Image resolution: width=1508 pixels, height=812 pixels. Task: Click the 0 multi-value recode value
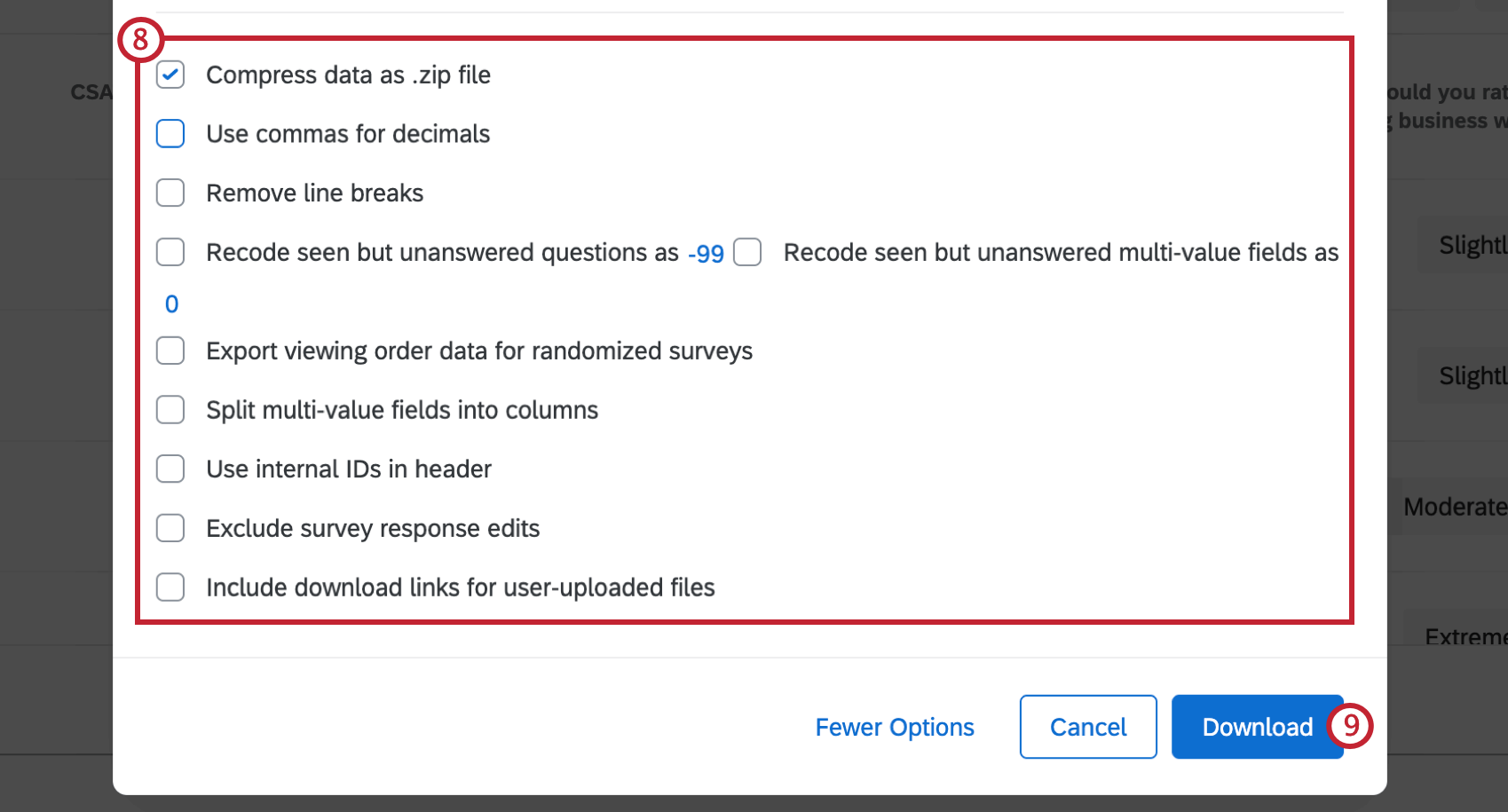170,304
